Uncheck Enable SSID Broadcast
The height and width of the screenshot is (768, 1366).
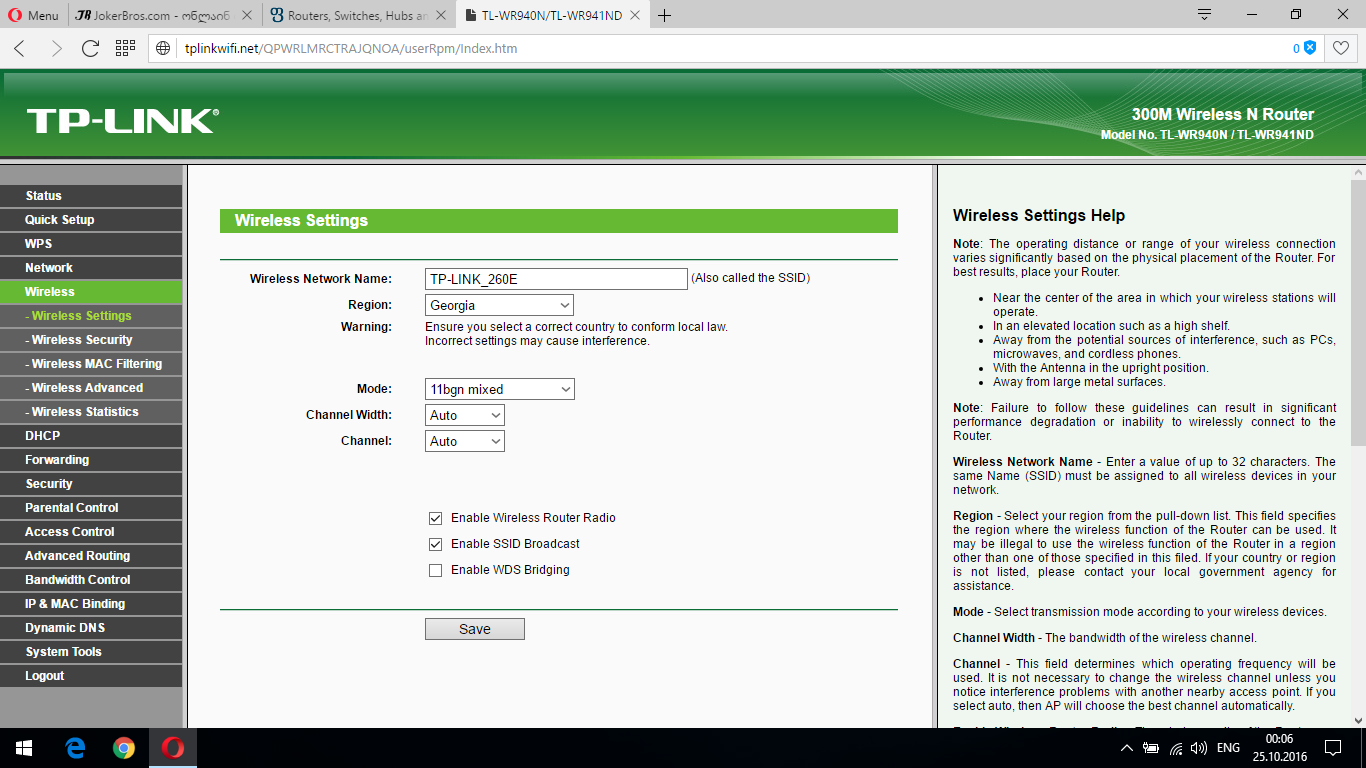coord(435,544)
